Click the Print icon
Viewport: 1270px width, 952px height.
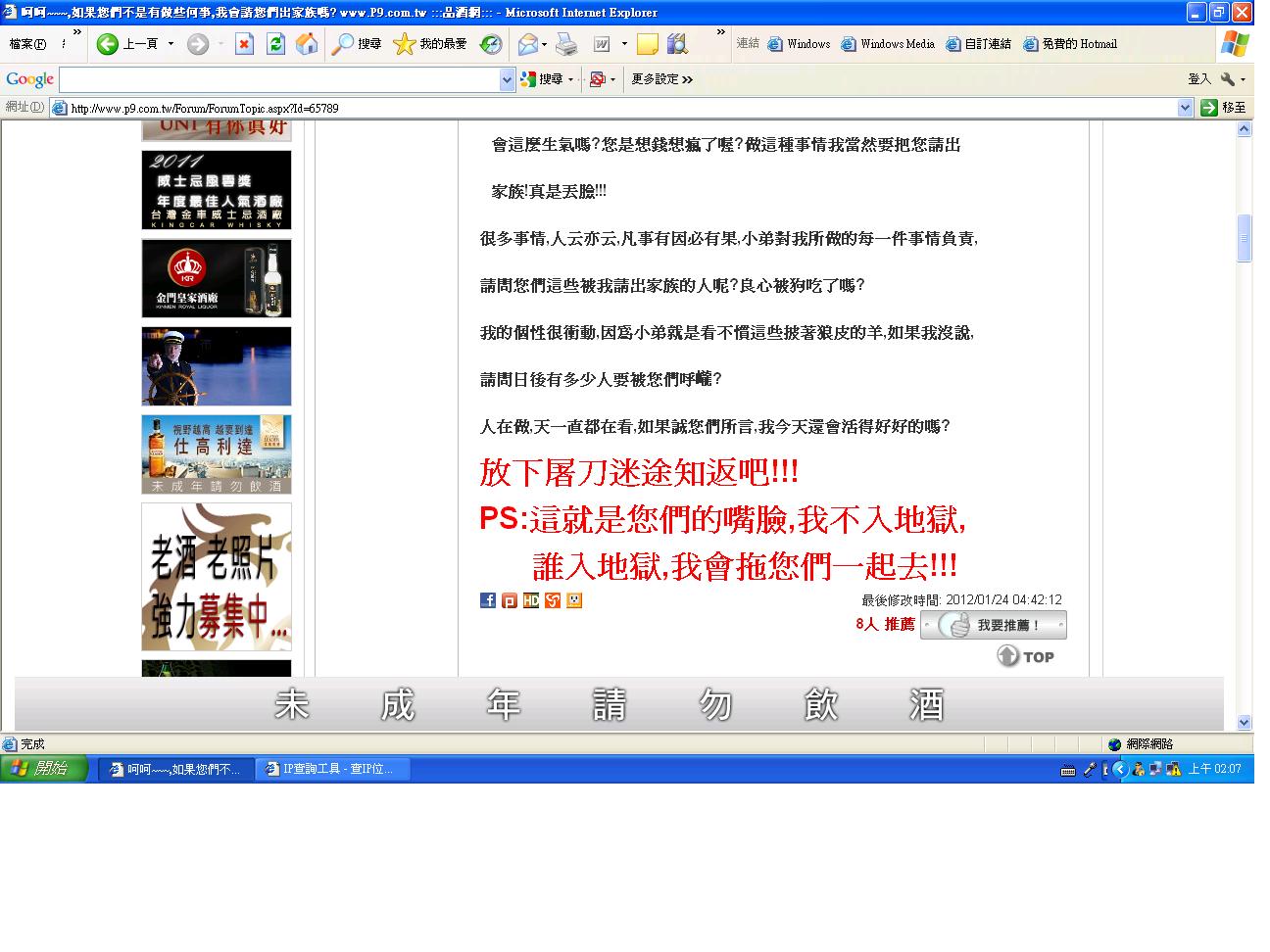(x=566, y=44)
